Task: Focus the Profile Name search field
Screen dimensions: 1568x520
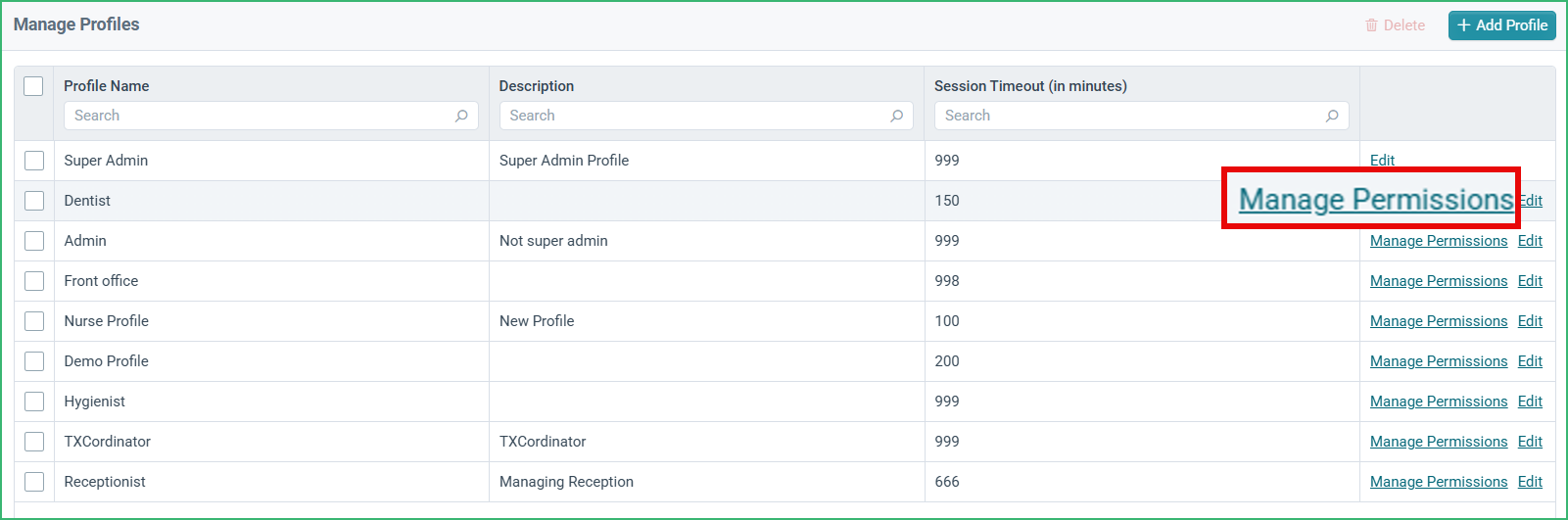Action: [271, 116]
